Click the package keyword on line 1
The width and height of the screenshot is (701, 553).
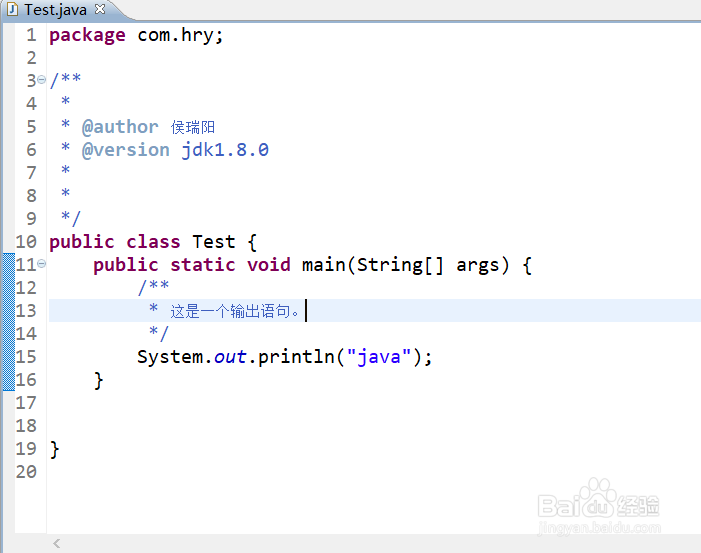87,35
